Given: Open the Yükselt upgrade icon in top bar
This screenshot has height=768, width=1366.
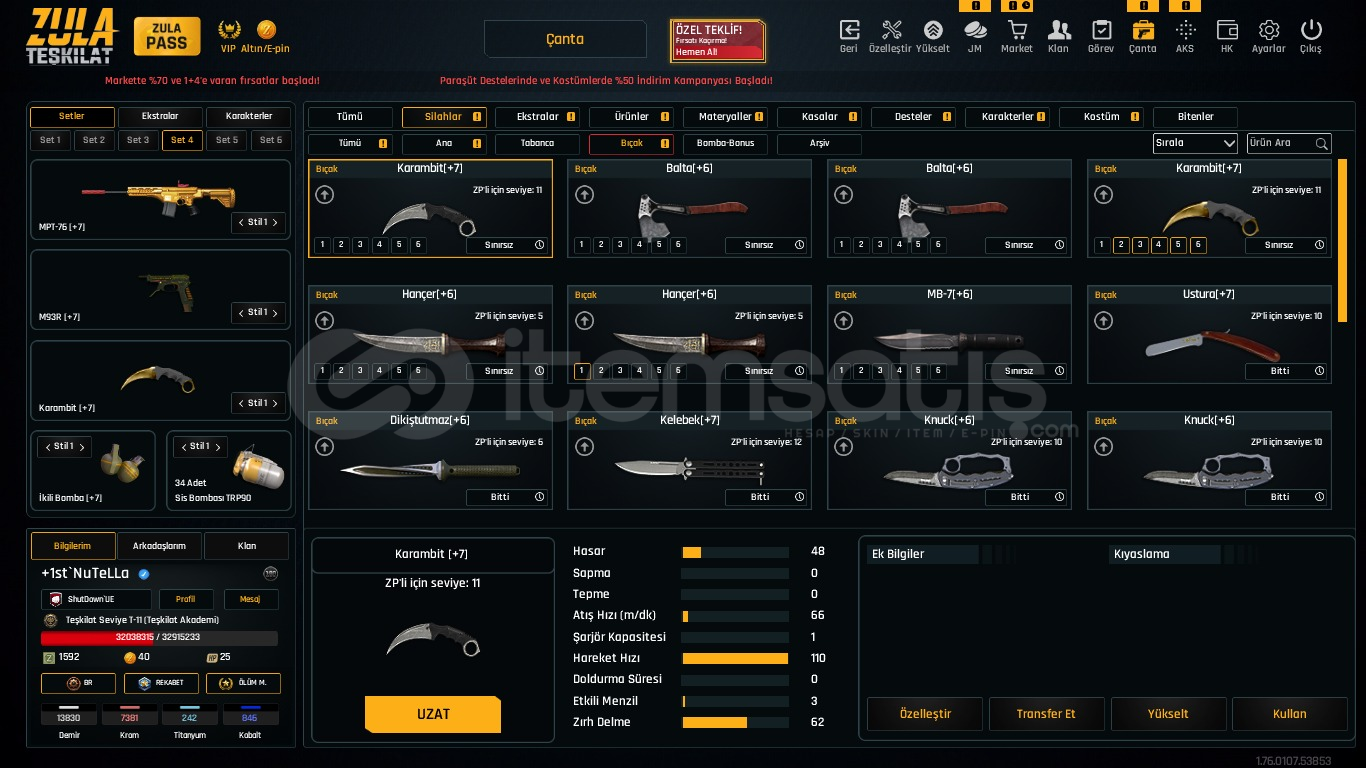Looking at the screenshot, I should [933, 30].
